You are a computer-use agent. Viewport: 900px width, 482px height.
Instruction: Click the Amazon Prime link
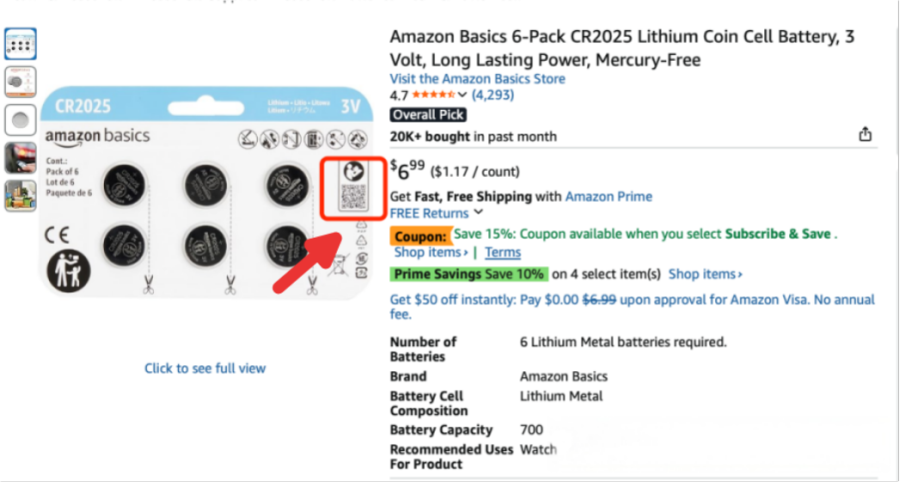tap(608, 196)
